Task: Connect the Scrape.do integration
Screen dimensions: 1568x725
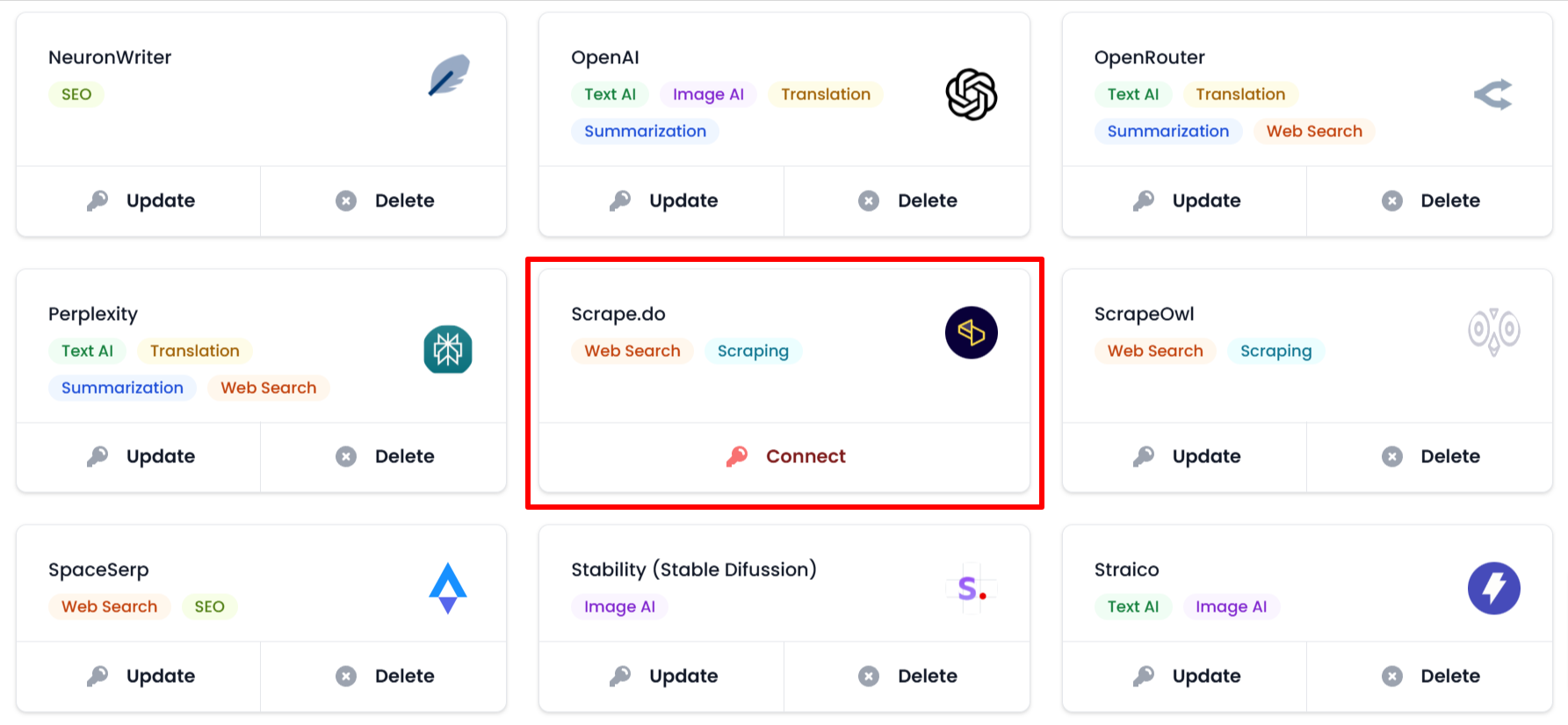Action: [785, 456]
